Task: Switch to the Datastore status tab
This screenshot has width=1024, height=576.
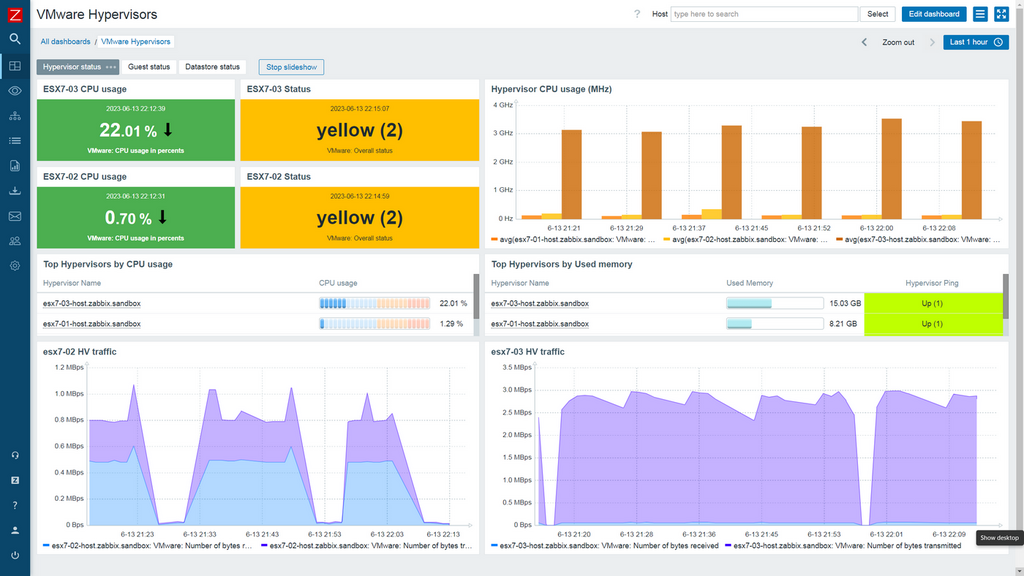Action: coord(213,67)
